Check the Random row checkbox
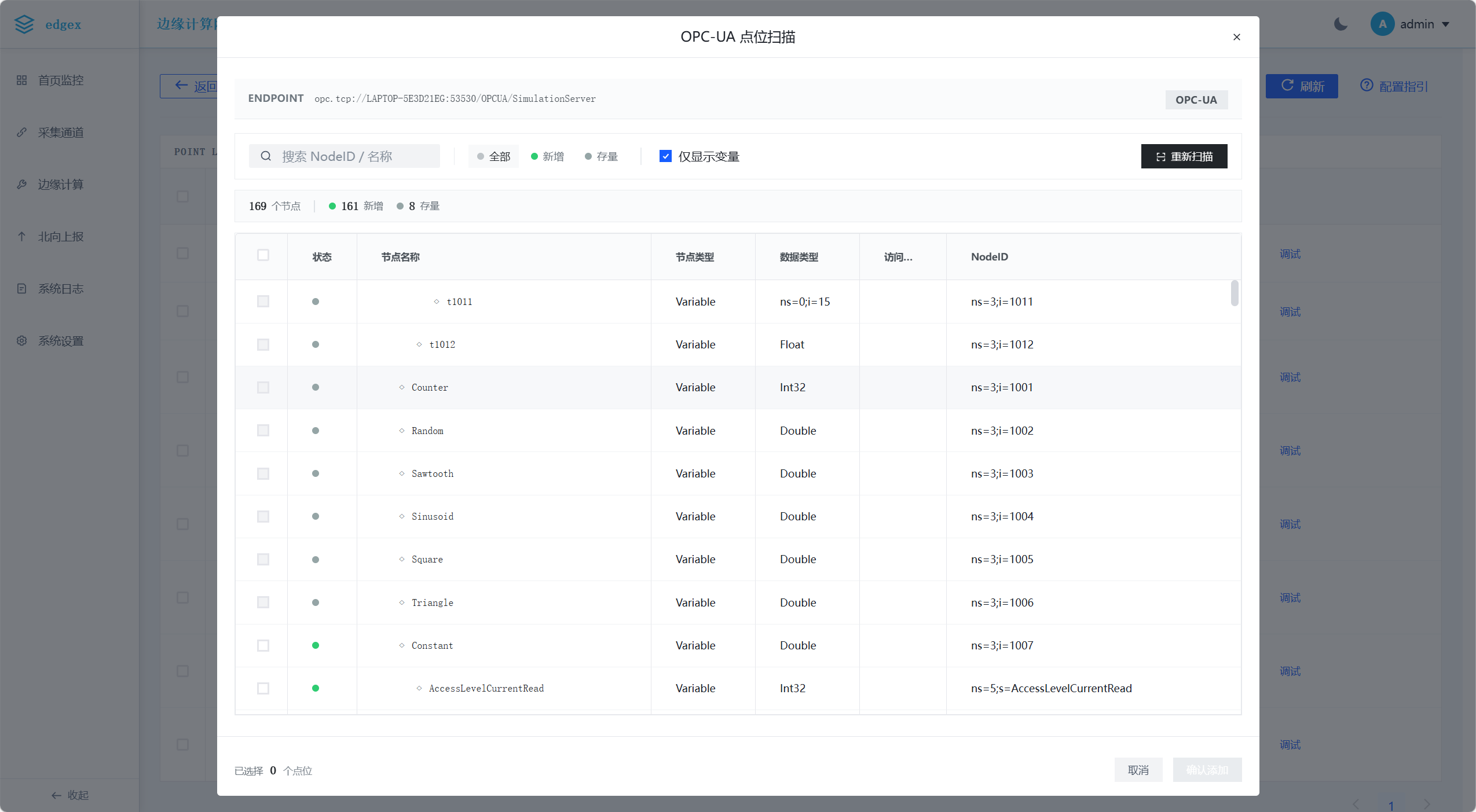The image size is (1476, 812). [263, 431]
